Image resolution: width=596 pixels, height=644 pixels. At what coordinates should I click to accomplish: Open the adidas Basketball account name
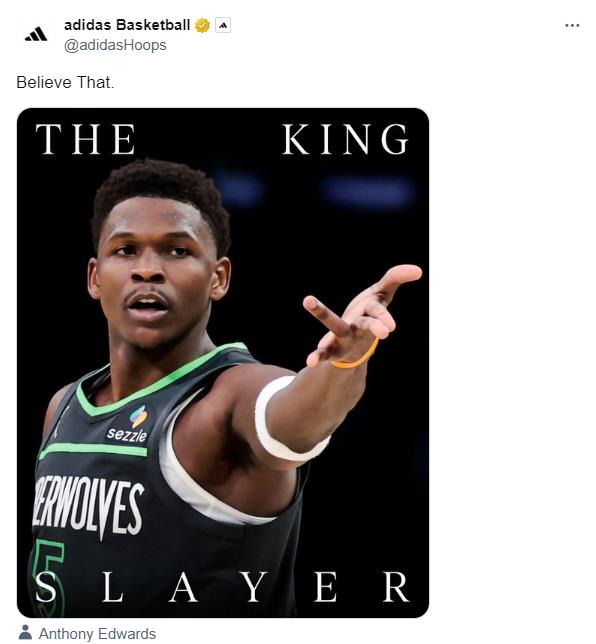[x=127, y=25]
